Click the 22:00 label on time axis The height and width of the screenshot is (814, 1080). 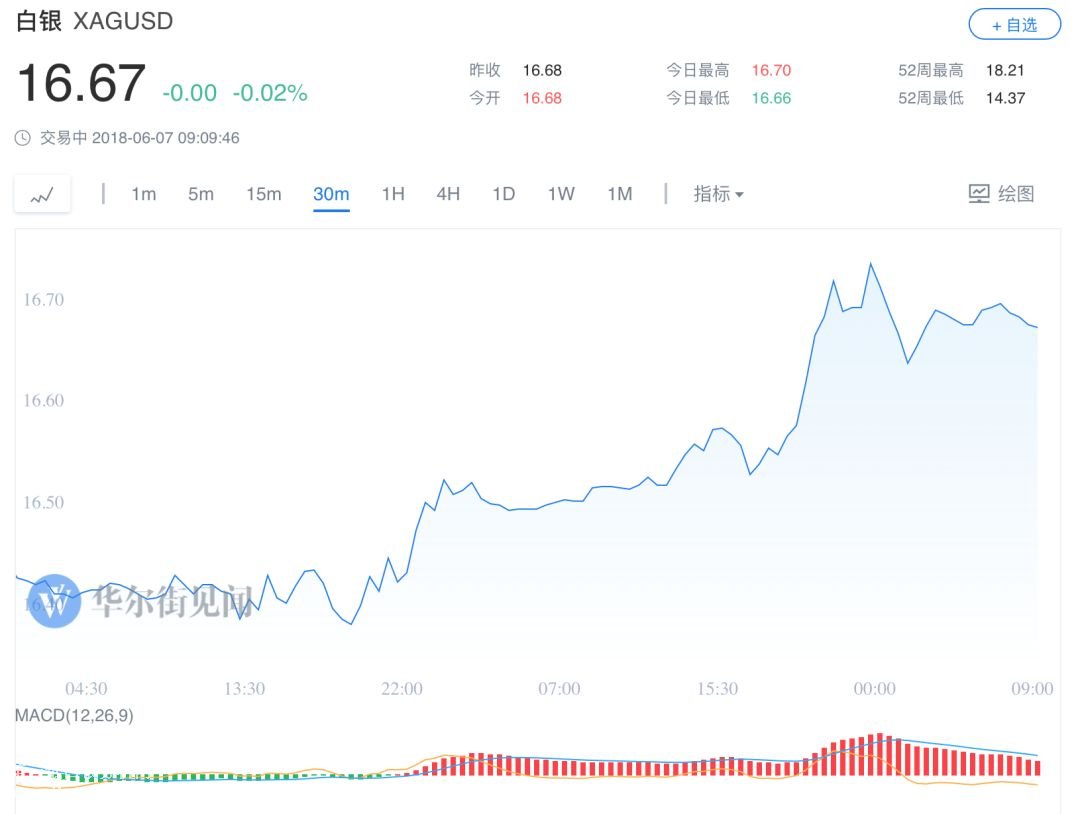(402, 689)
